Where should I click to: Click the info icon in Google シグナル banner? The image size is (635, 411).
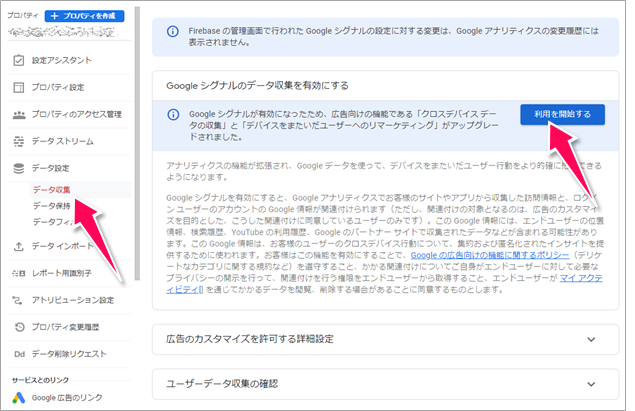[172, 115]
